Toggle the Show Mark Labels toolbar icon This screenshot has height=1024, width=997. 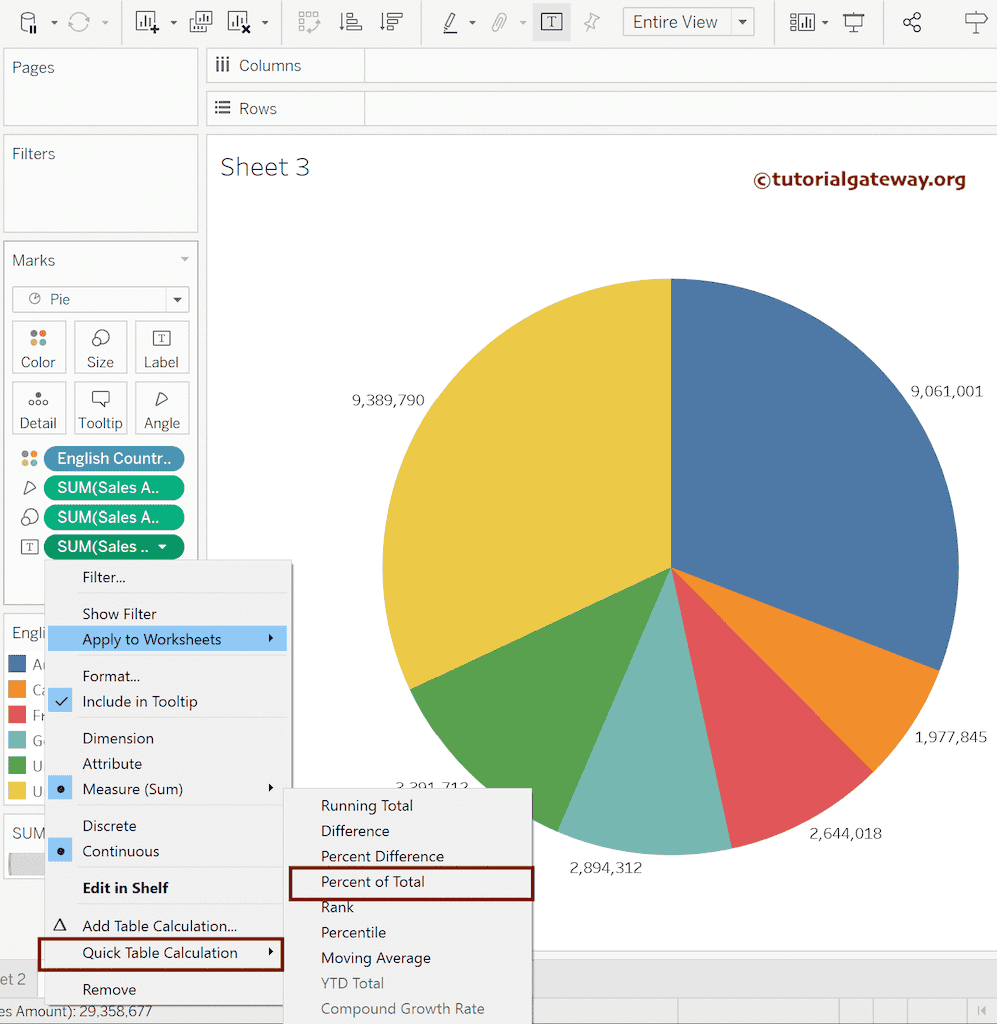coord(551,21)
